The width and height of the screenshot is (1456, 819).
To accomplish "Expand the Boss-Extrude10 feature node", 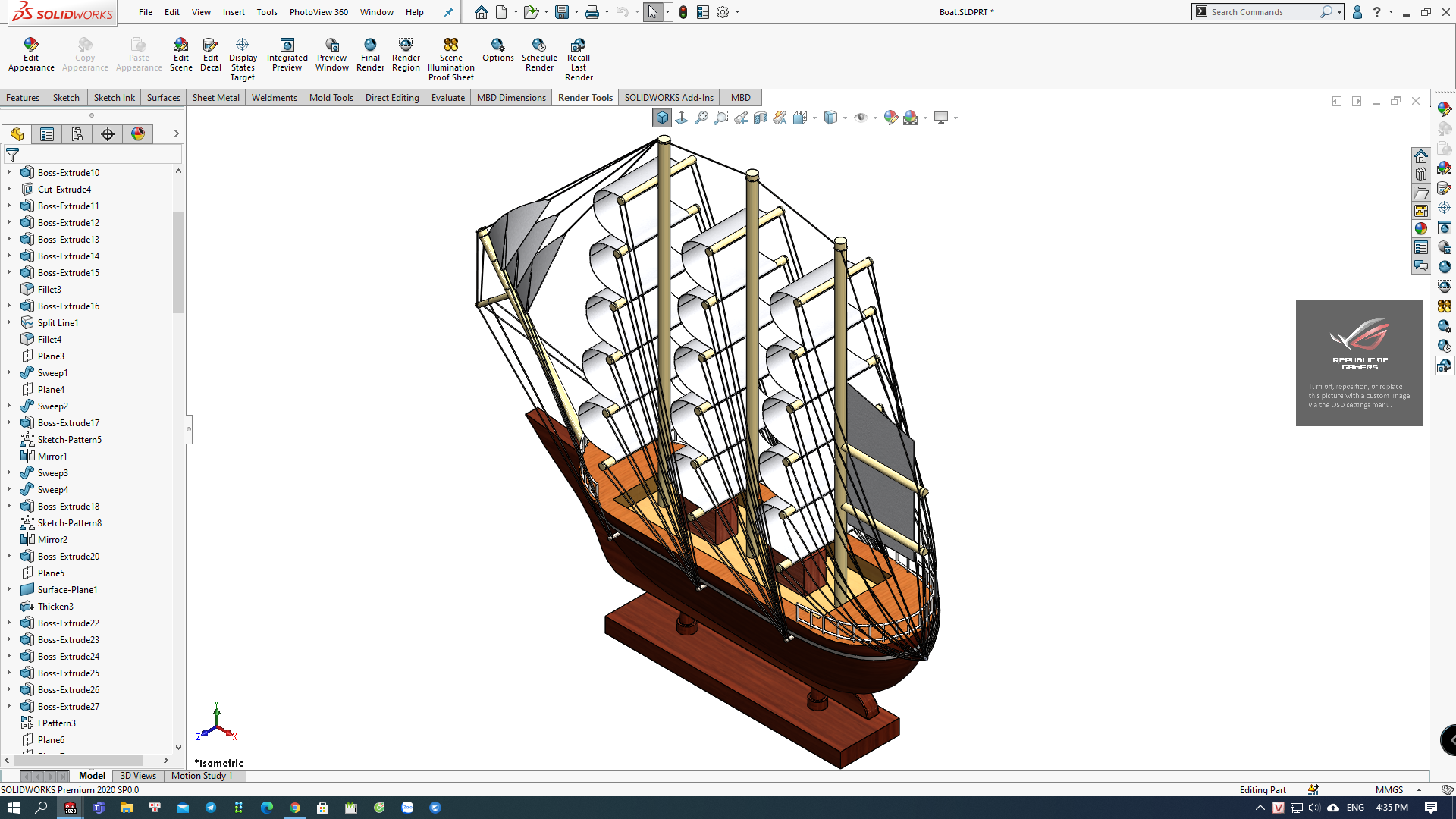I will coord(9,172).
